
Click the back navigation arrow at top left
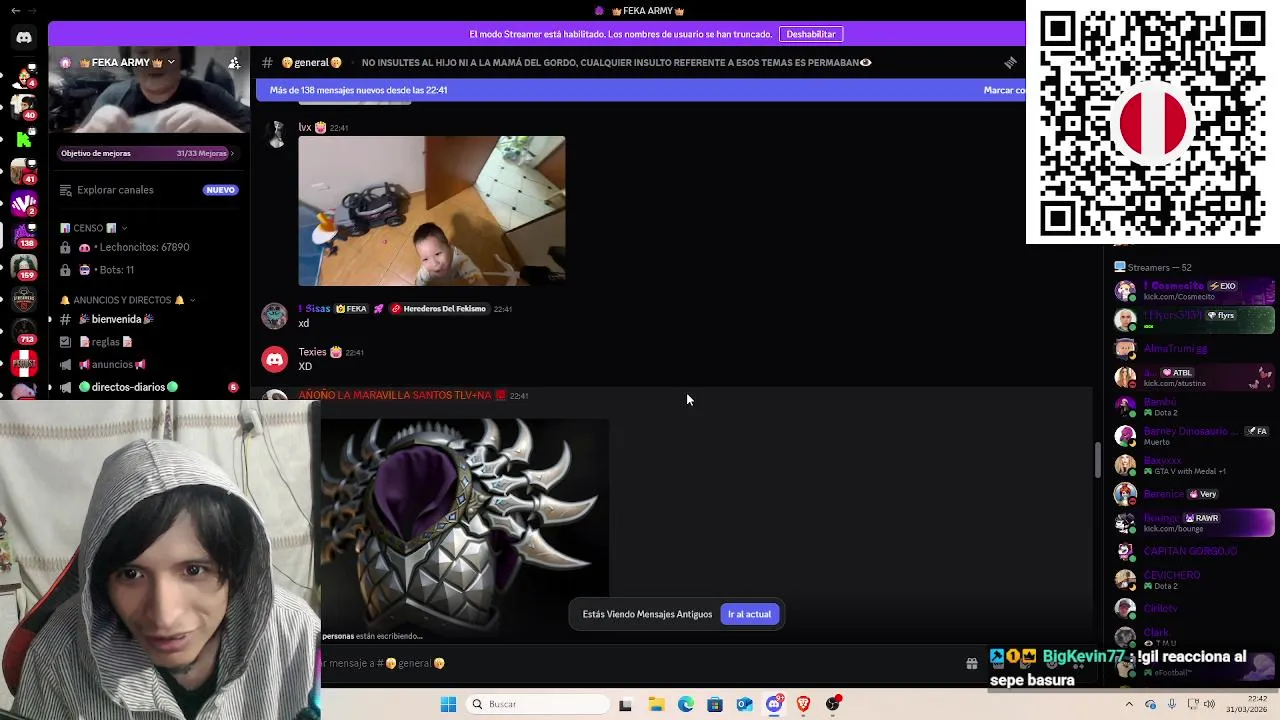click(14, 10)
